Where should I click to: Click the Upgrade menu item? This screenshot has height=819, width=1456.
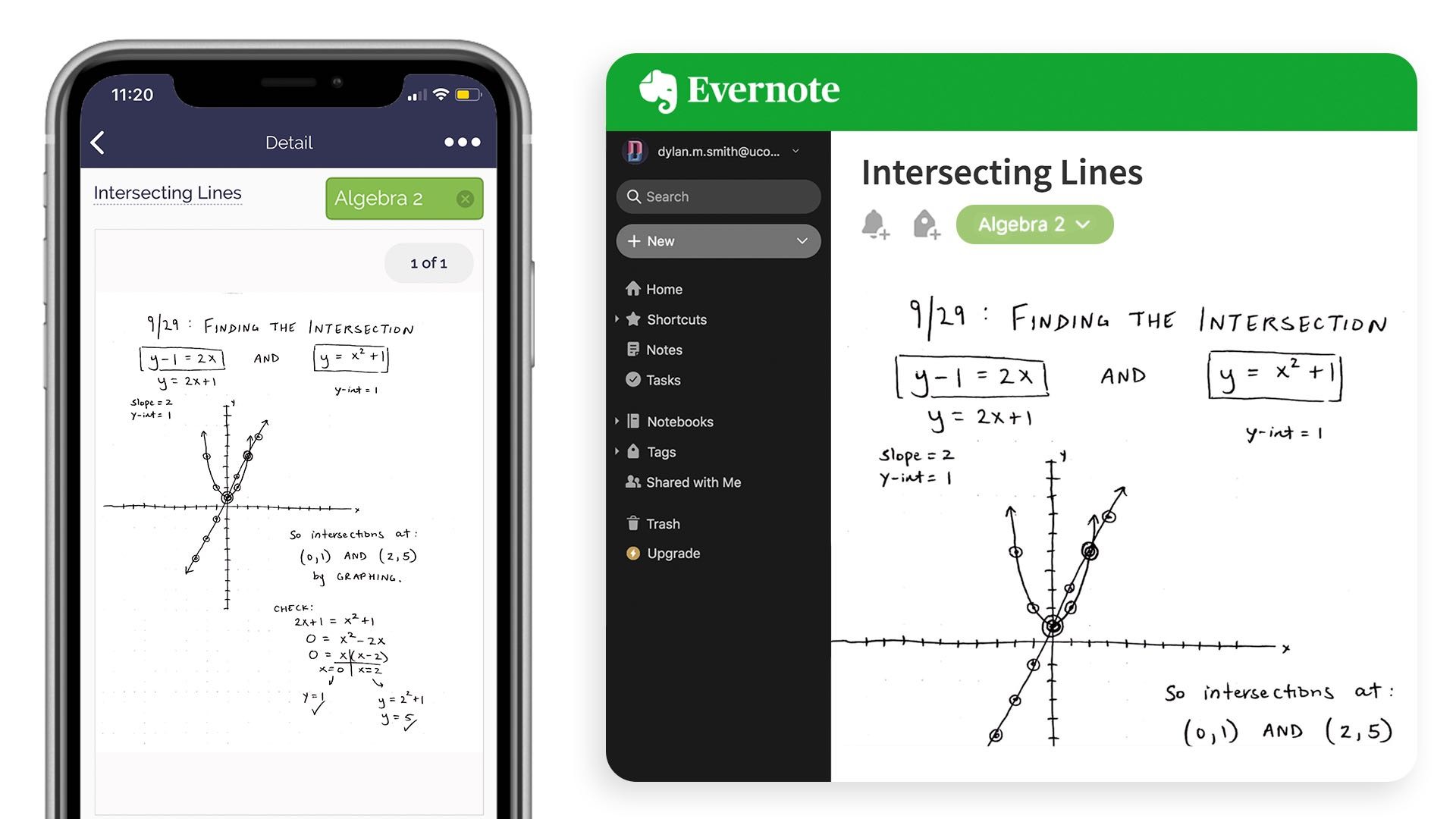pos(672,553)
